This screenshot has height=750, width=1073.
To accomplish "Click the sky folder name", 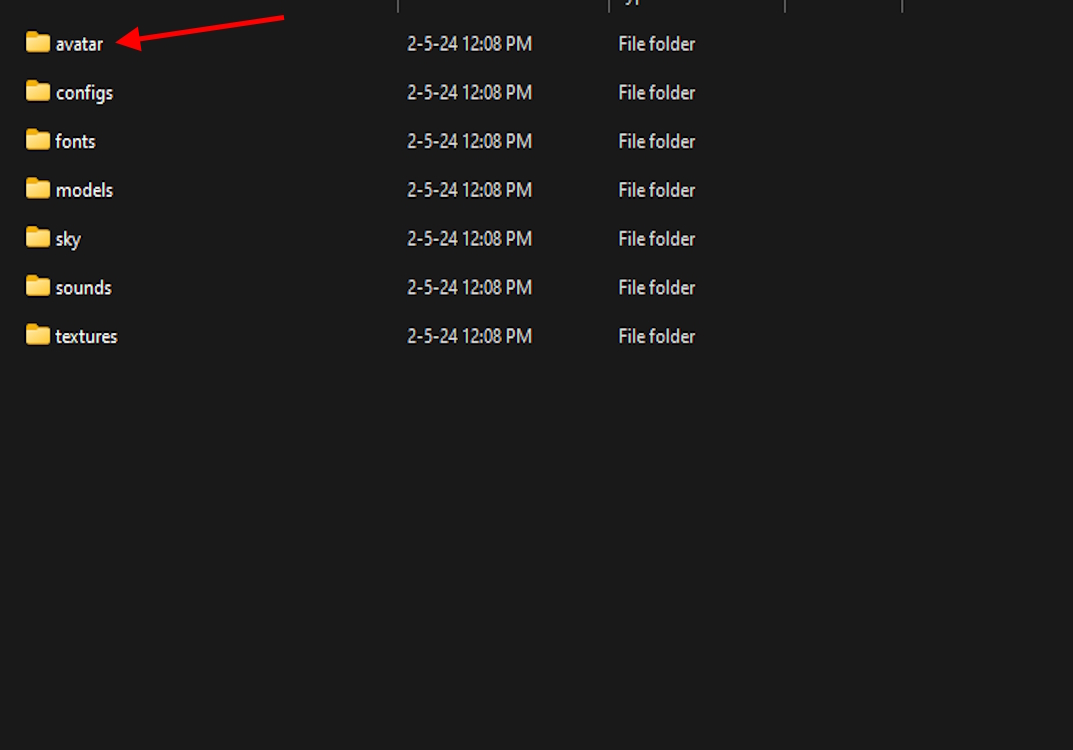I will (68, 239).
